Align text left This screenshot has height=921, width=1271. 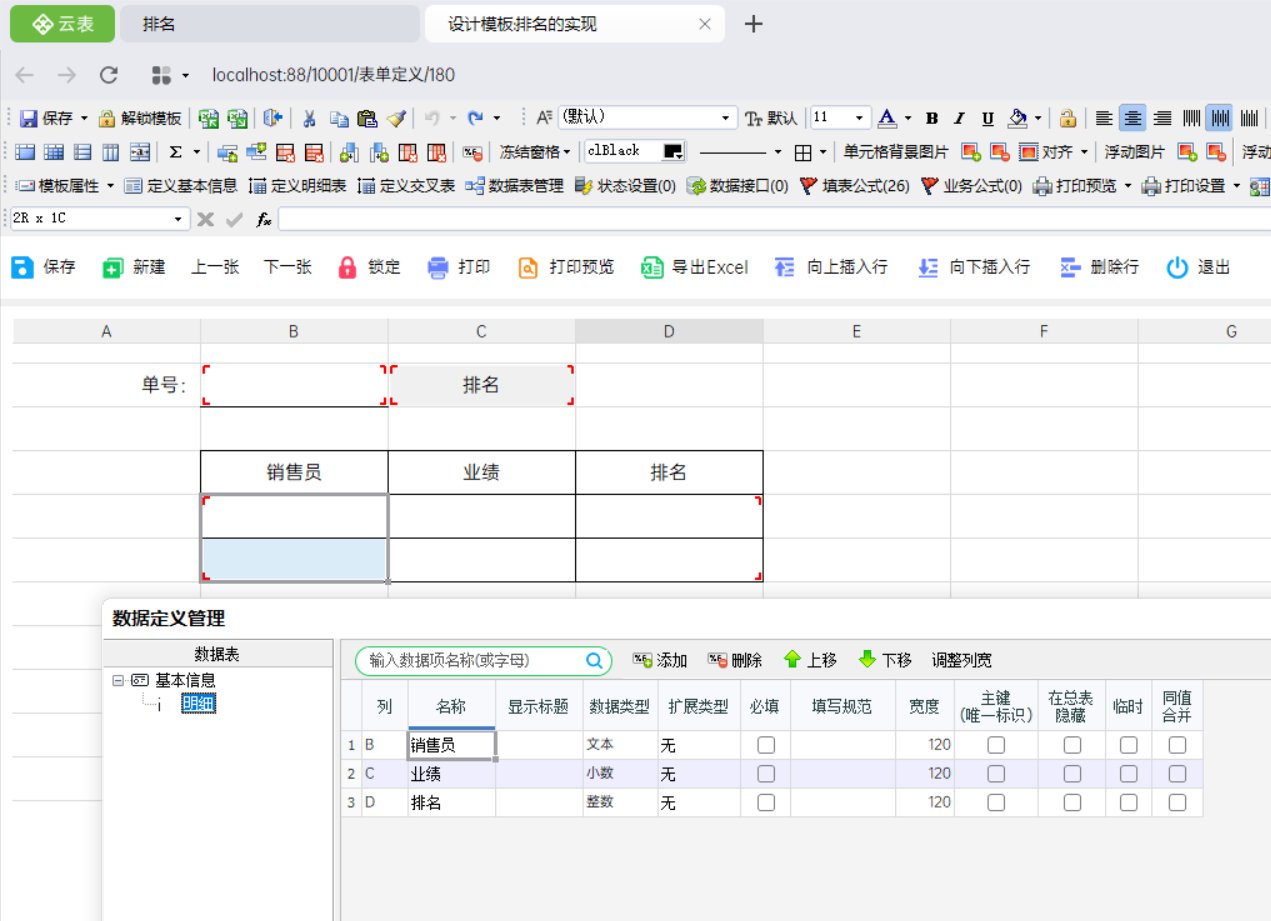point(1104,118)
